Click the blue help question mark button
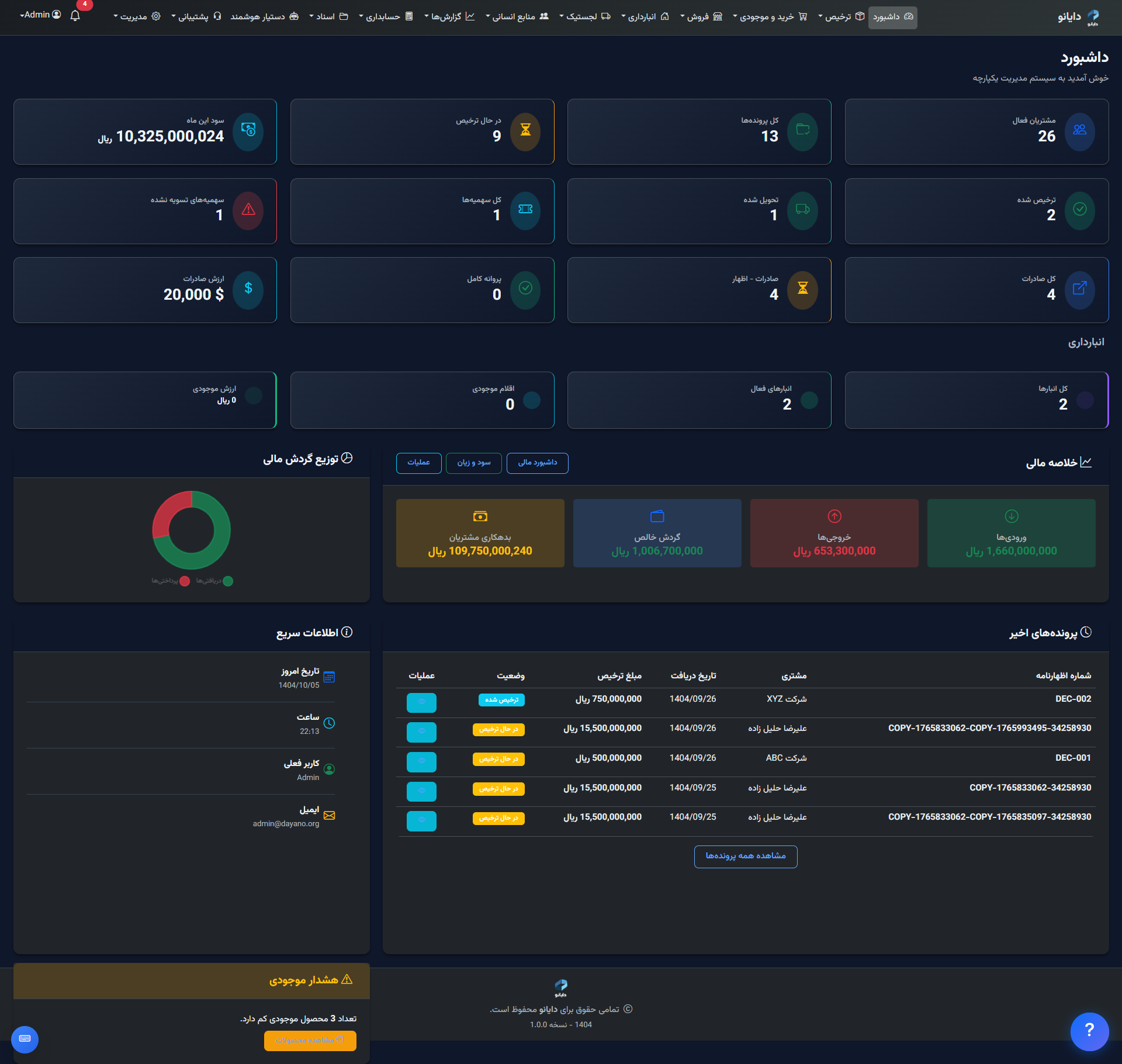1122x1064 pixels. 1089,1031
